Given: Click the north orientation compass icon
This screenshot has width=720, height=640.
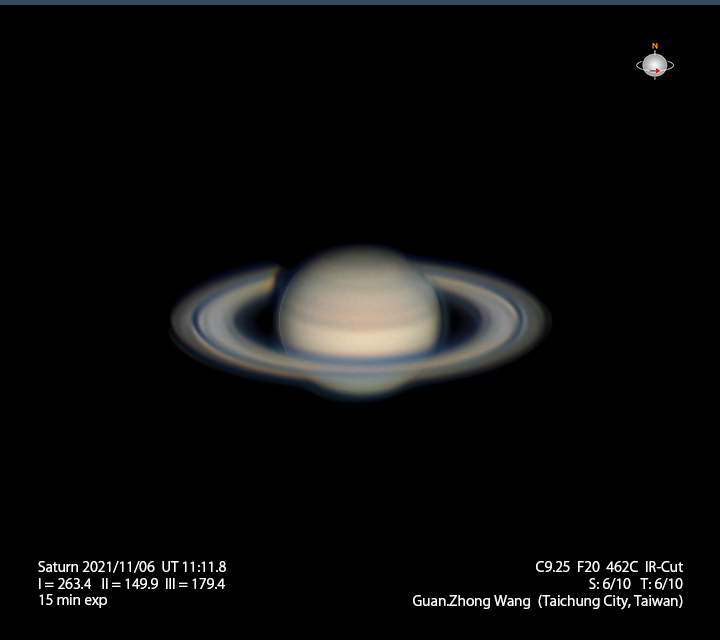Looking at the screenshot, I should click(x=655, y=62).
